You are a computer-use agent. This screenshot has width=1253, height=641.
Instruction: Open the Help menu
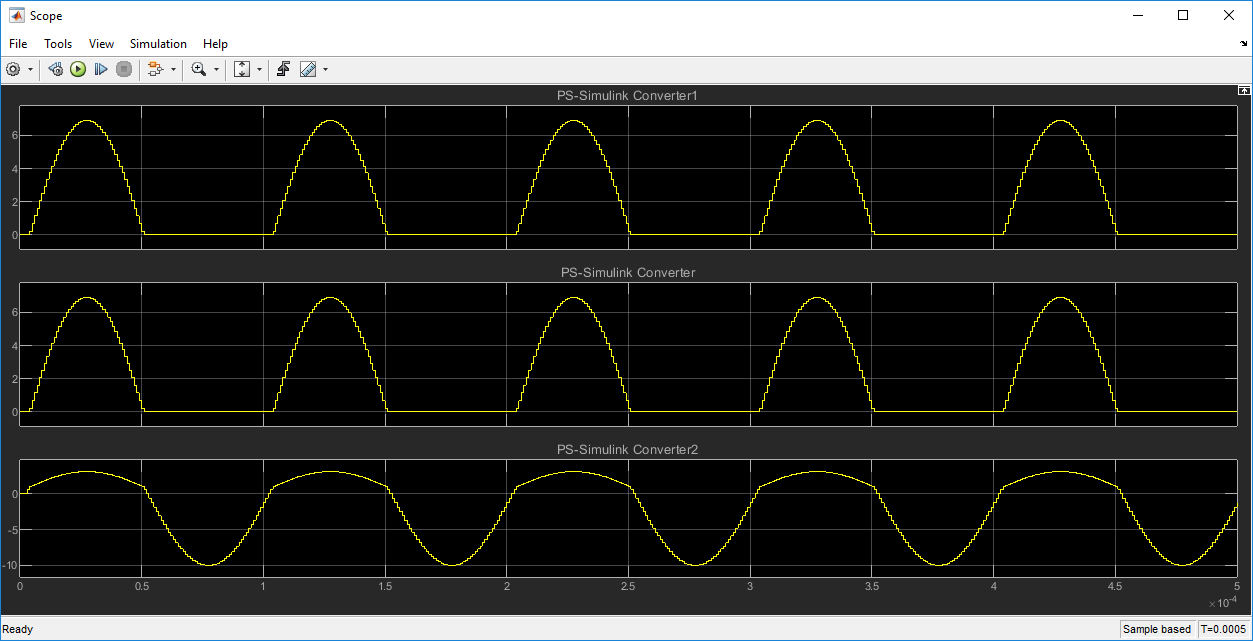tap(215, 44)
